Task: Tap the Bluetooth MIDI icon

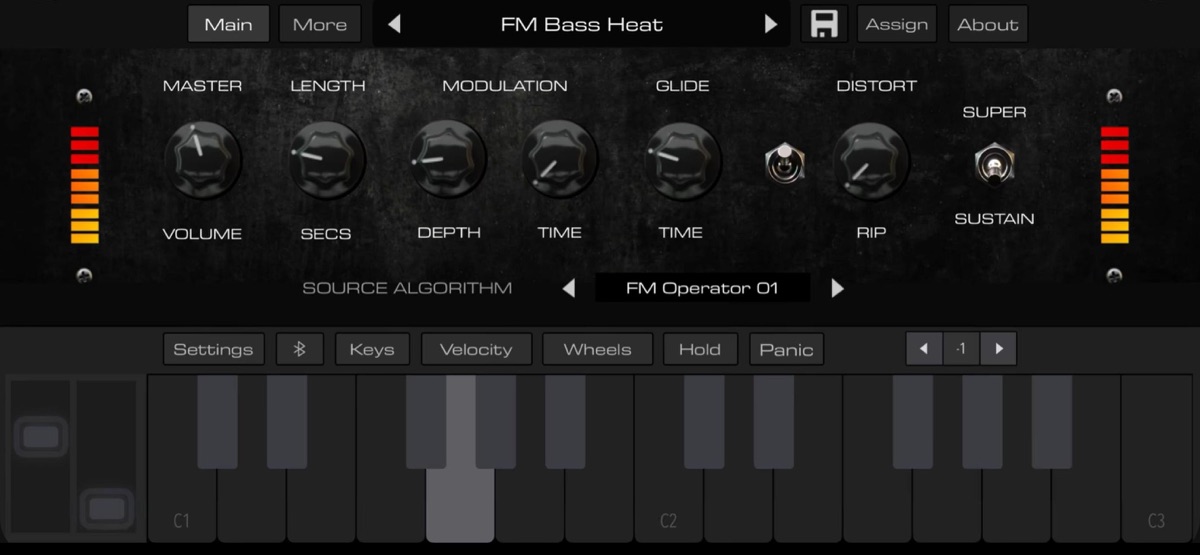Action: point(299,349)
